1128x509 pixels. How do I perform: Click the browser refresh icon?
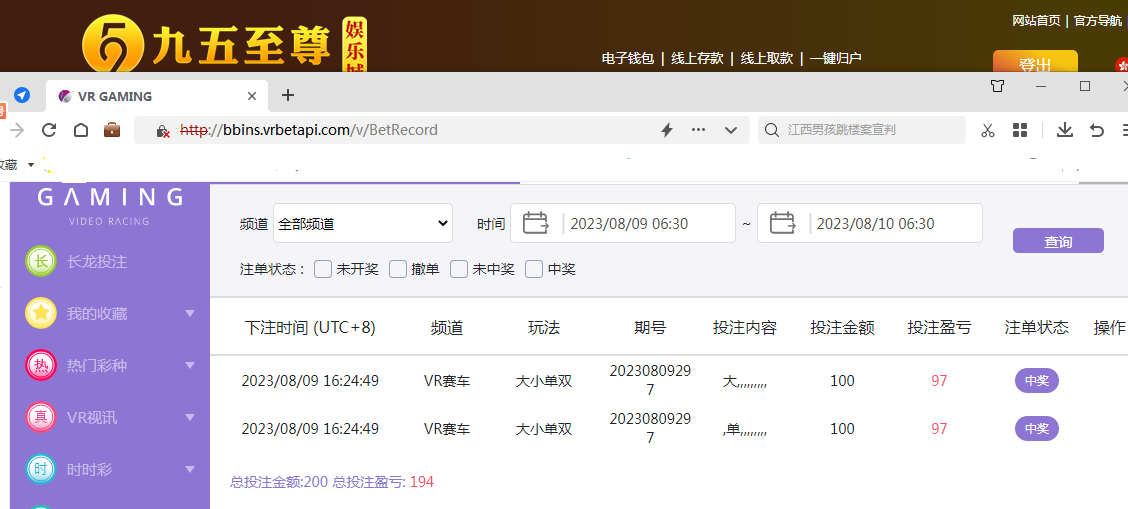click(48, 130)
